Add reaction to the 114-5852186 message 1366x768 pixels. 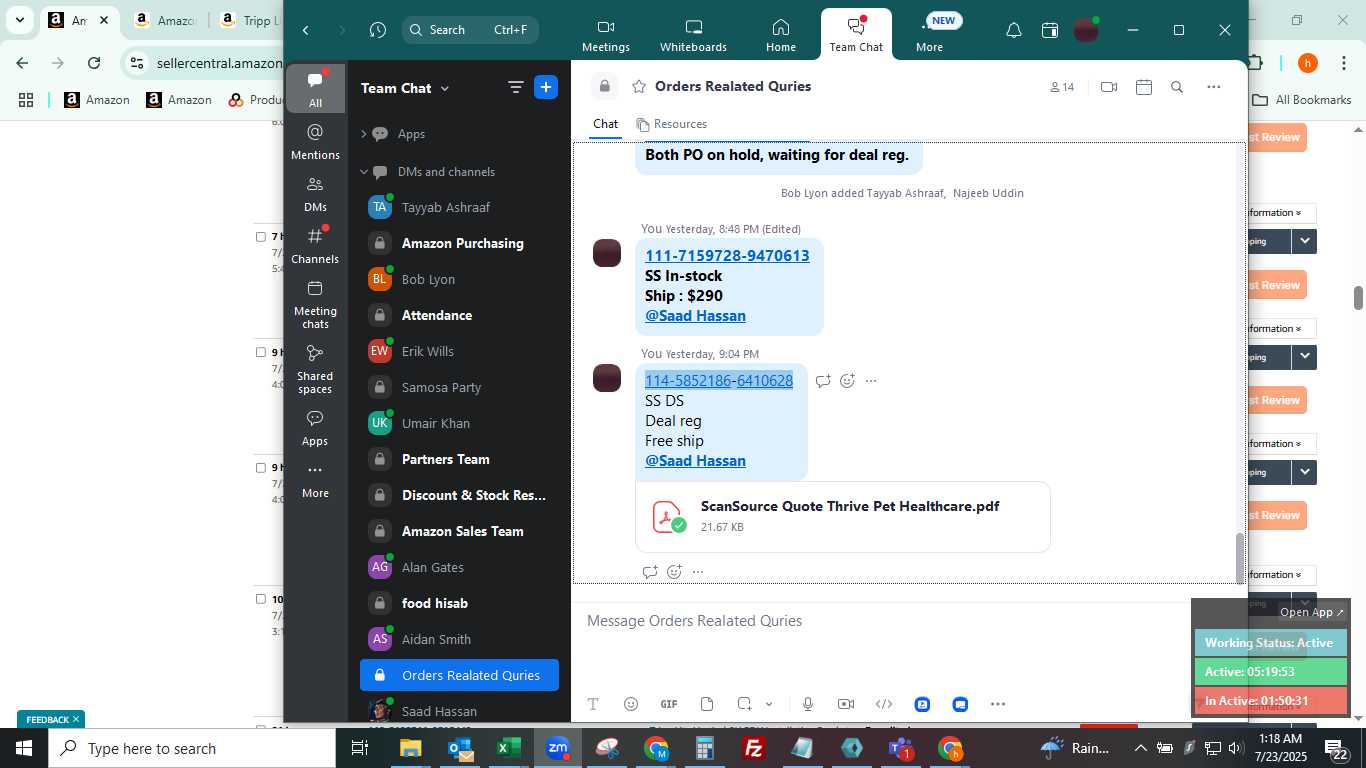coord(847,381)
